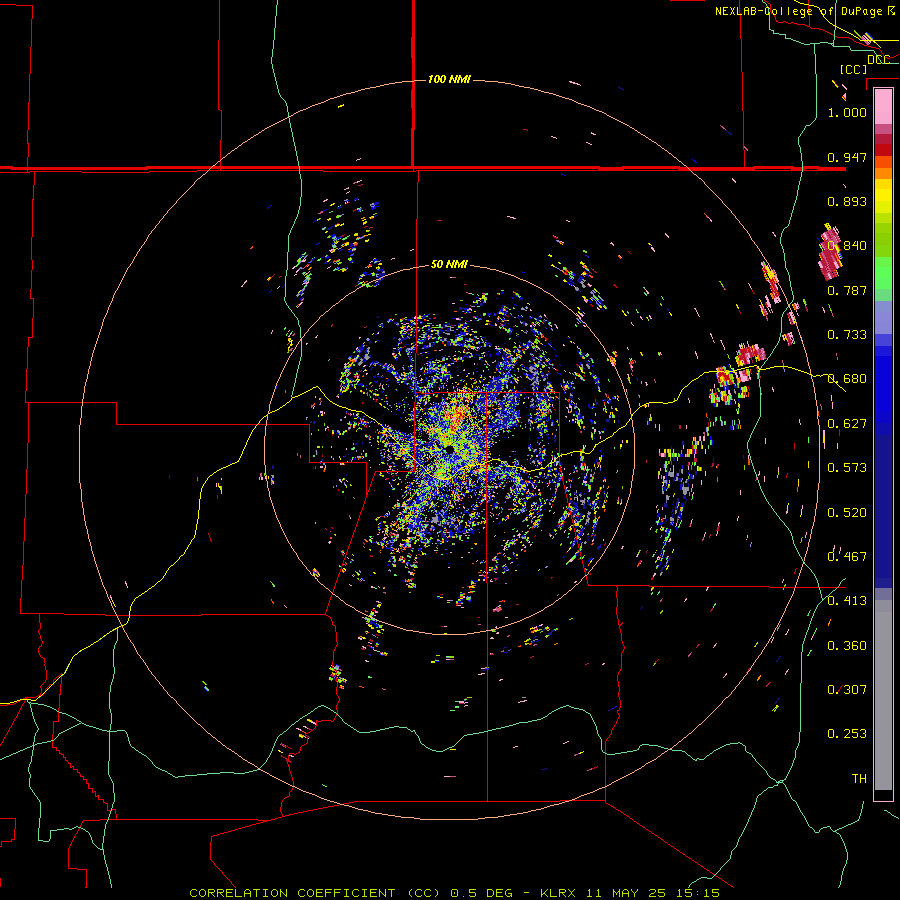900x900 pixels.
Task: Click the 0.627 legend value
Action: 847,424
